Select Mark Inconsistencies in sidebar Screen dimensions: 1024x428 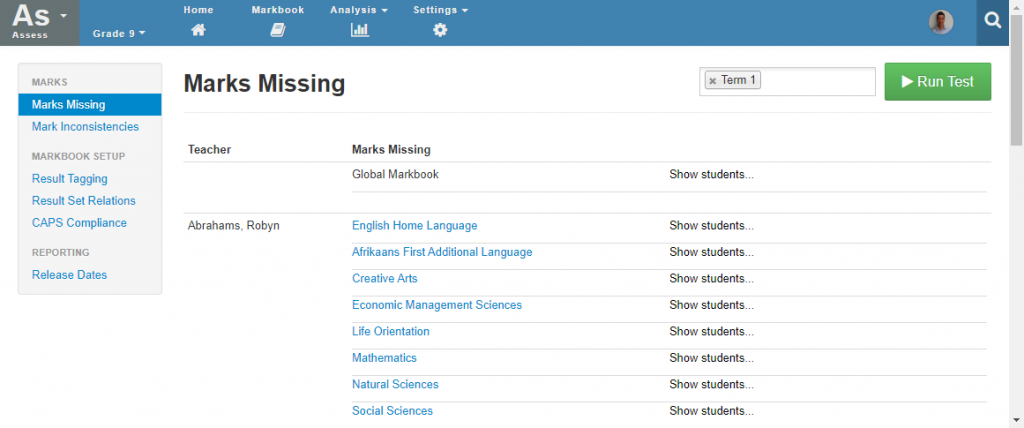(x=86, y=127)
